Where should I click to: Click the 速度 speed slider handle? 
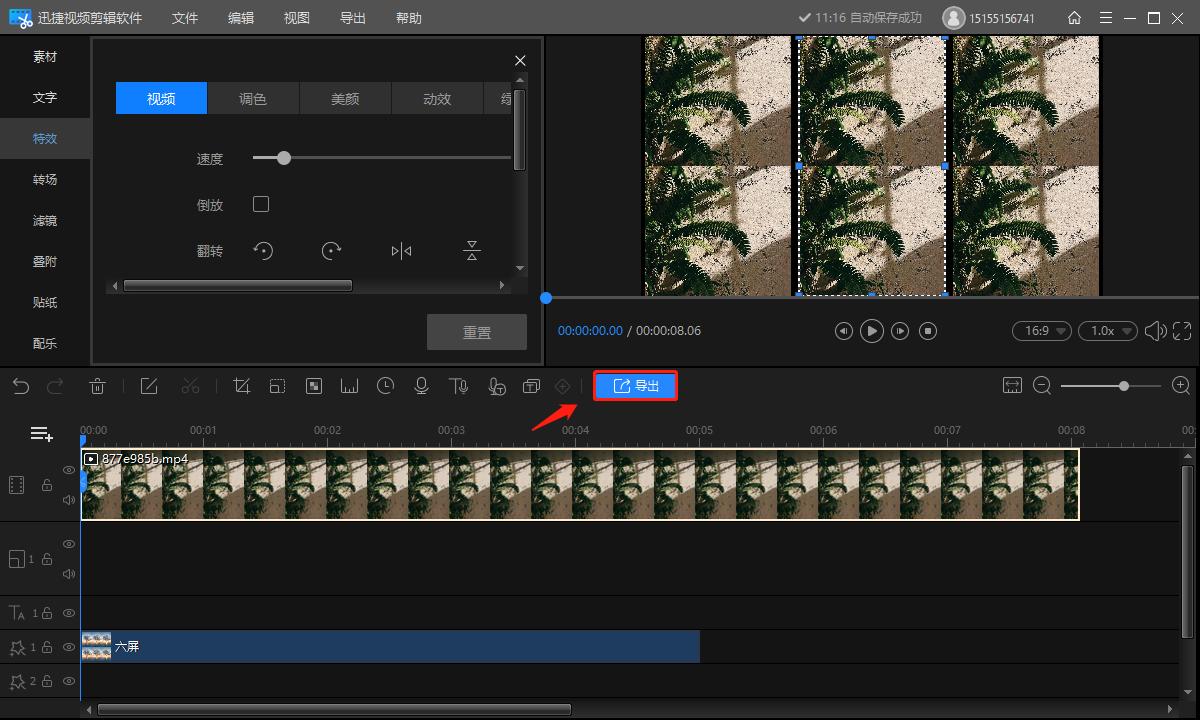284,158
